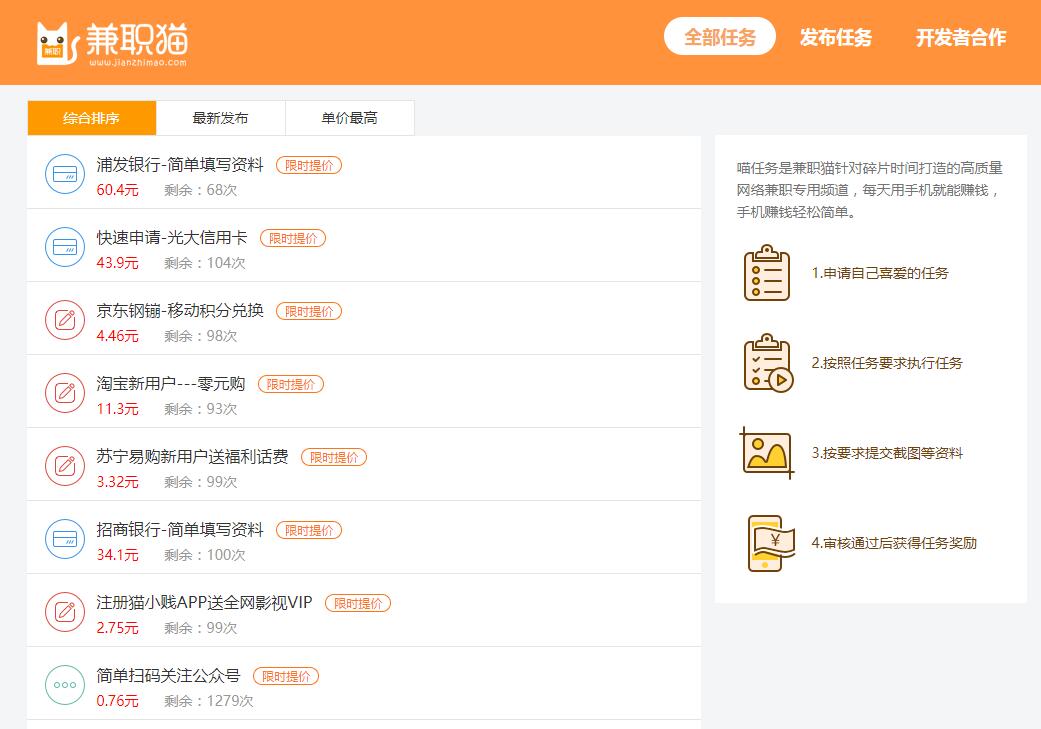The height and width of the screenshot is (729, 1041).
Task: Click the 剩余：104次 remaining count
Action: pyautogui.click(x=205, y=263)
